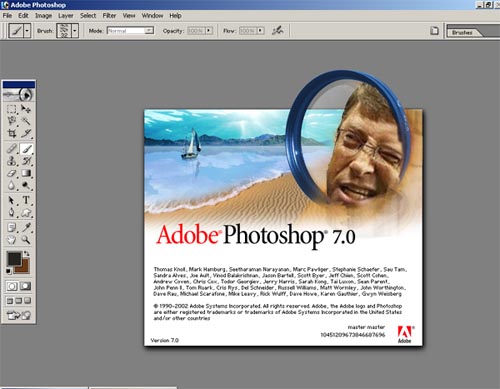Switch to Standard editing mode

[x=12, y=286]
